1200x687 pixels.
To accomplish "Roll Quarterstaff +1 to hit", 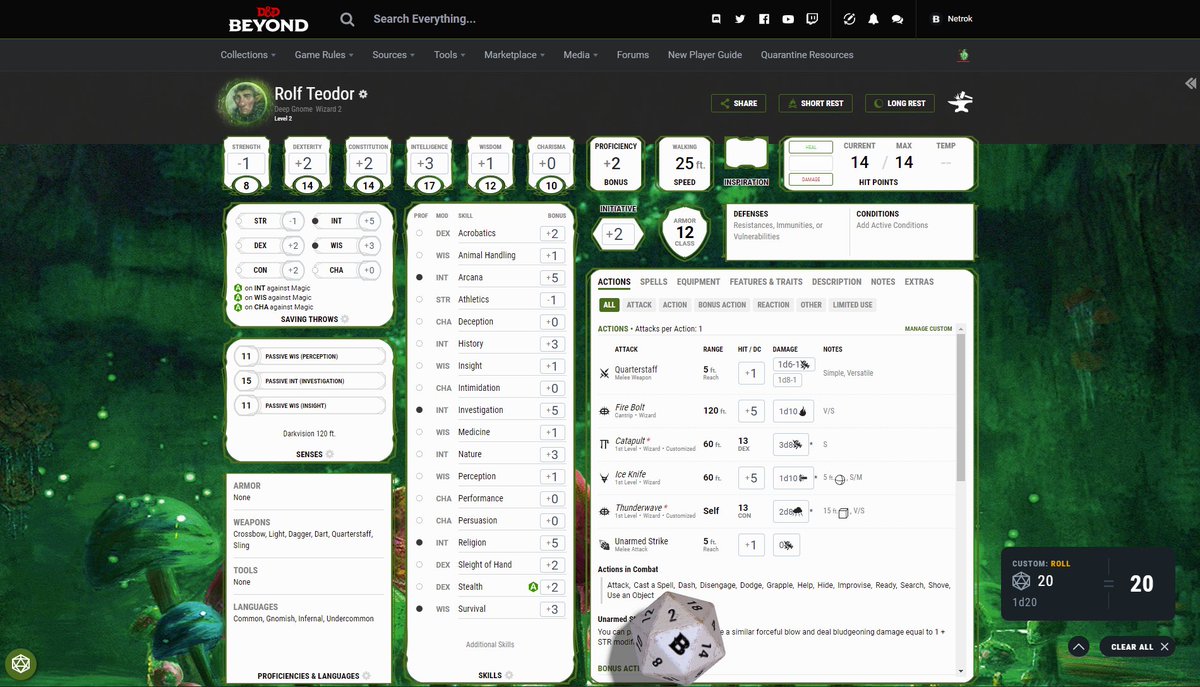I will pos(751,374).
